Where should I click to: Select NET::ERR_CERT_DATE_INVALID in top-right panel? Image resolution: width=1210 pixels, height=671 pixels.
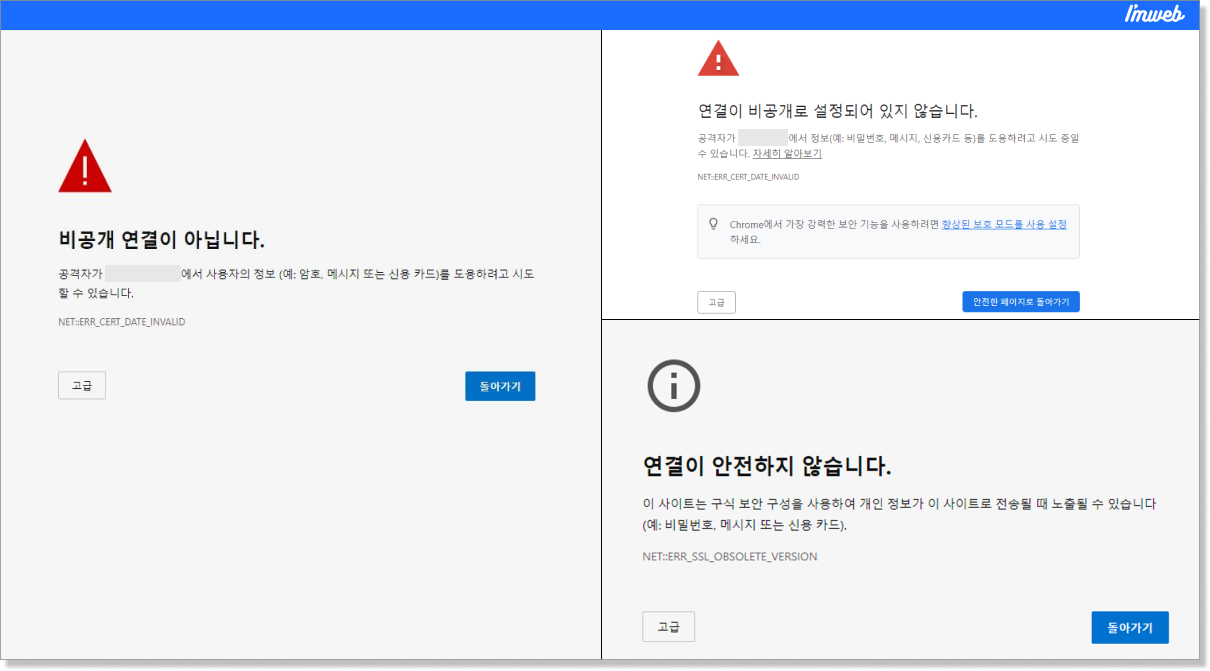coord(748,177)
